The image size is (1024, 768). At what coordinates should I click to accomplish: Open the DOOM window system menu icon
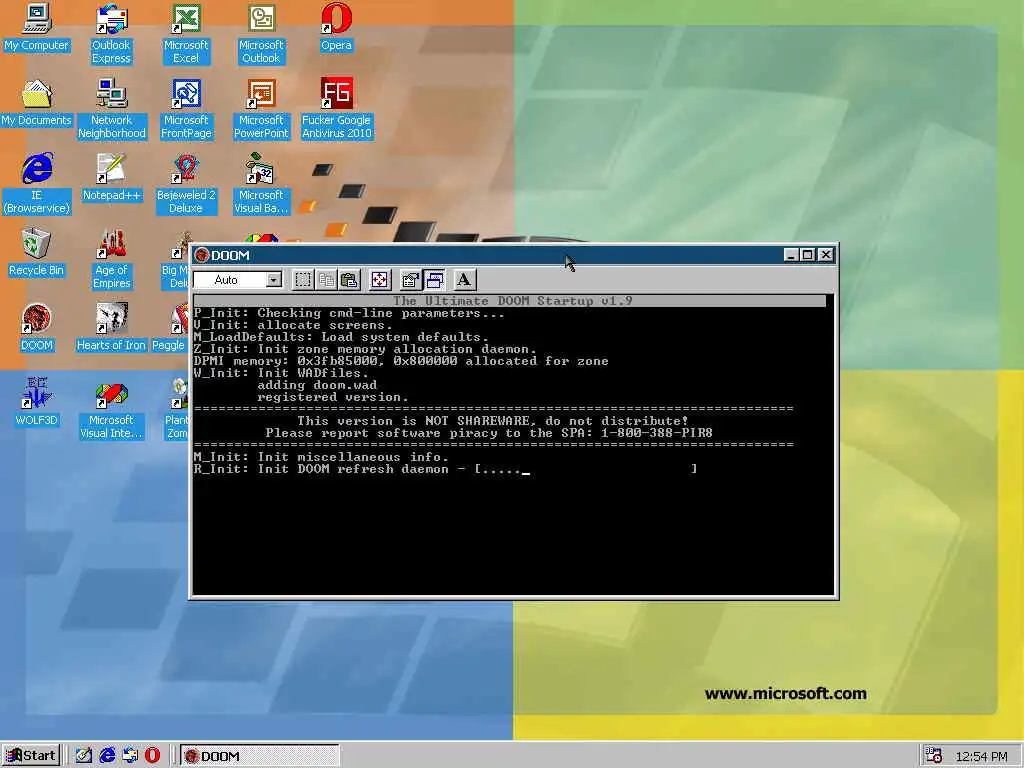tap(202, 255)
